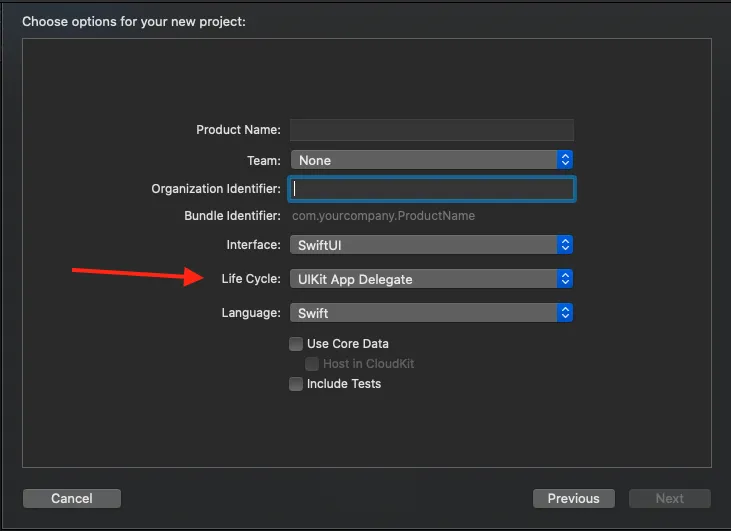The height and width of the screenshot is (531, 731).
Task: Open the Interface dropdown set to SwiftUI
Action: [423, 245]
